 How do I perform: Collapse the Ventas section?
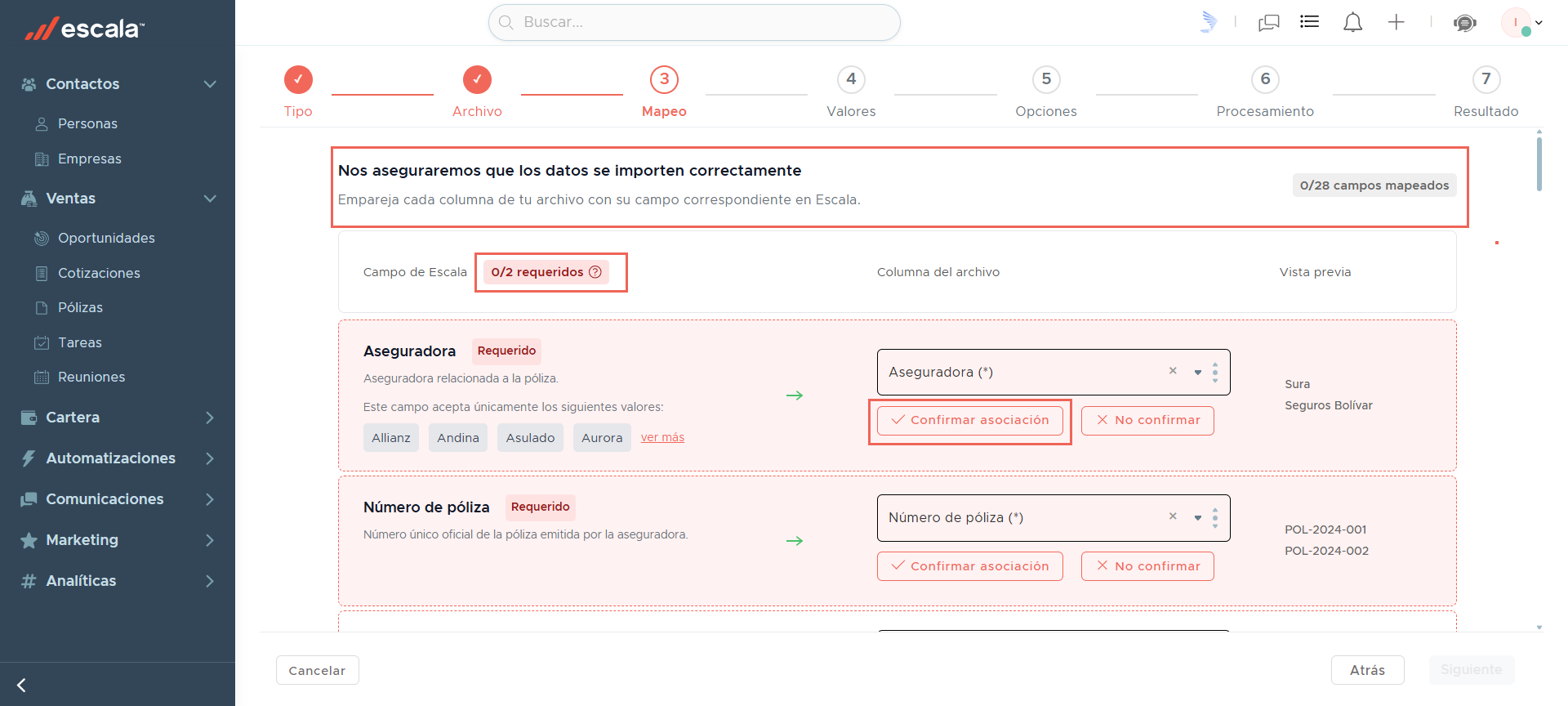coord(210,199)
